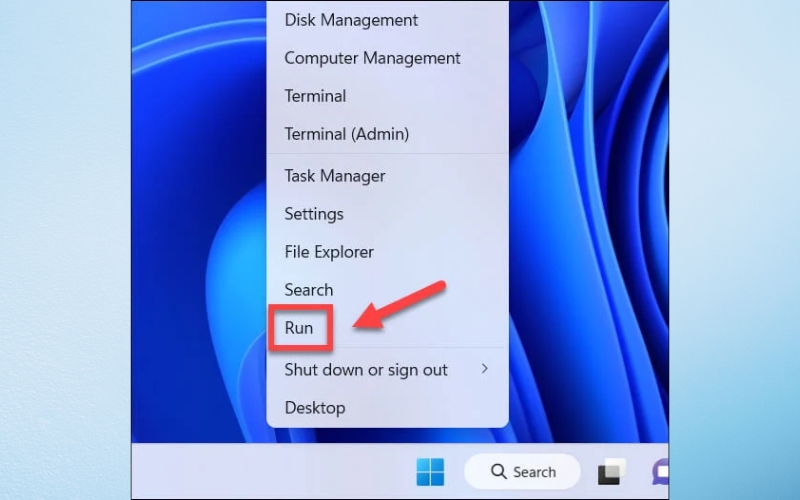
Task: Select Search in the context menu
Action: coord(308,290)
